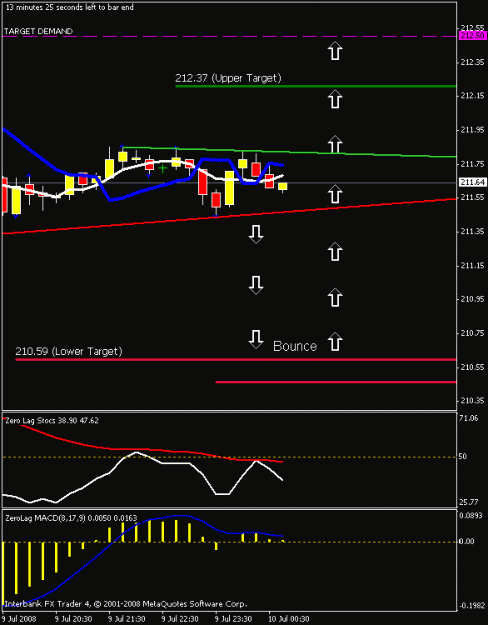
Task: Click the -0.1982 MACD scale value
Action: click(x=471, y=606)
